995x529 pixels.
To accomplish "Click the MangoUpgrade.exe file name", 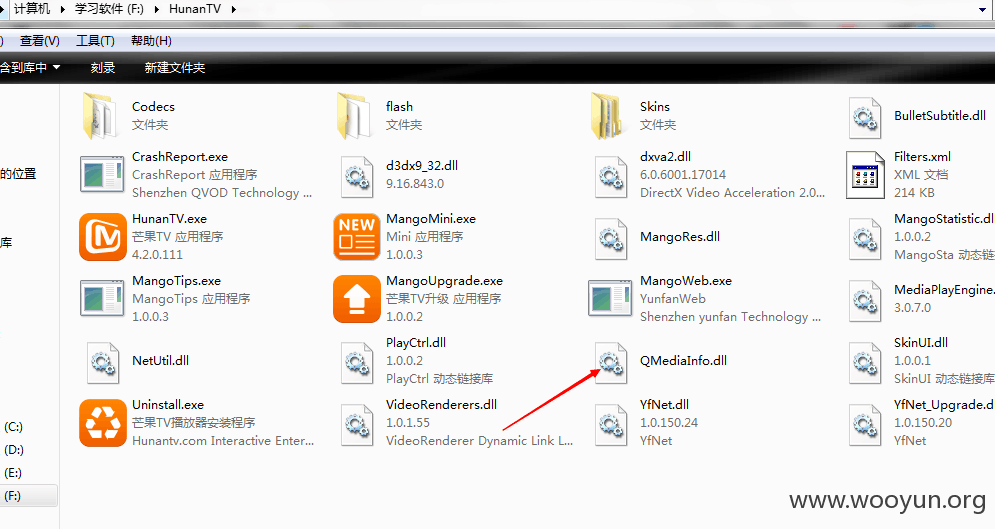I will (x=444, y=281).
